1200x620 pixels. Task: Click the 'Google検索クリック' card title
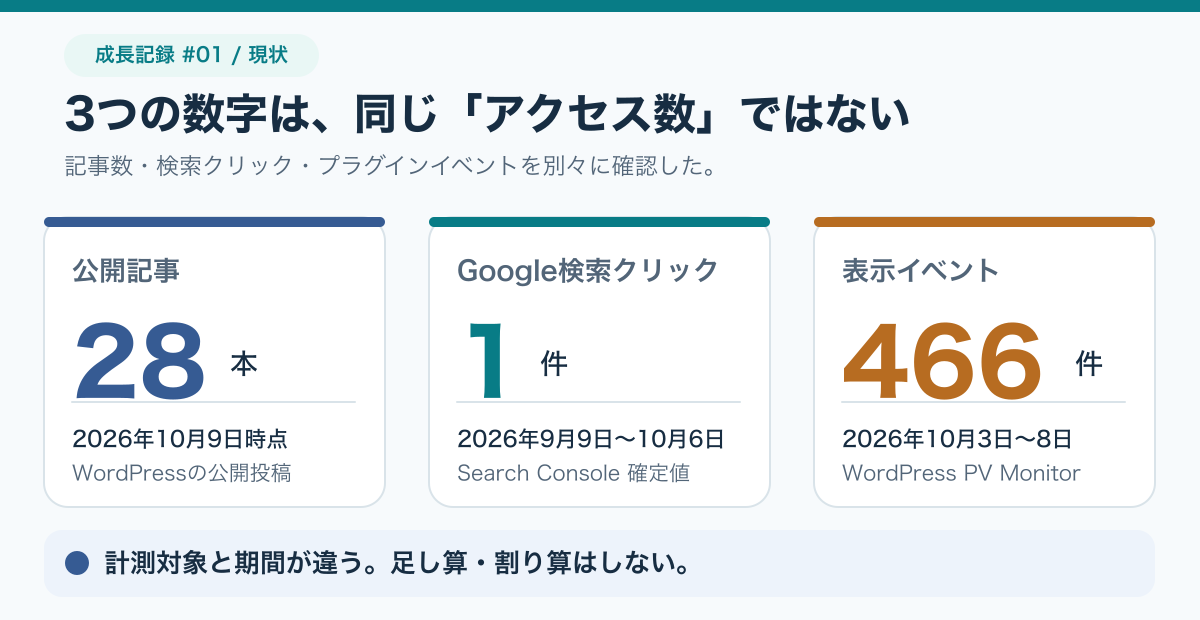(x=588, y=270)
